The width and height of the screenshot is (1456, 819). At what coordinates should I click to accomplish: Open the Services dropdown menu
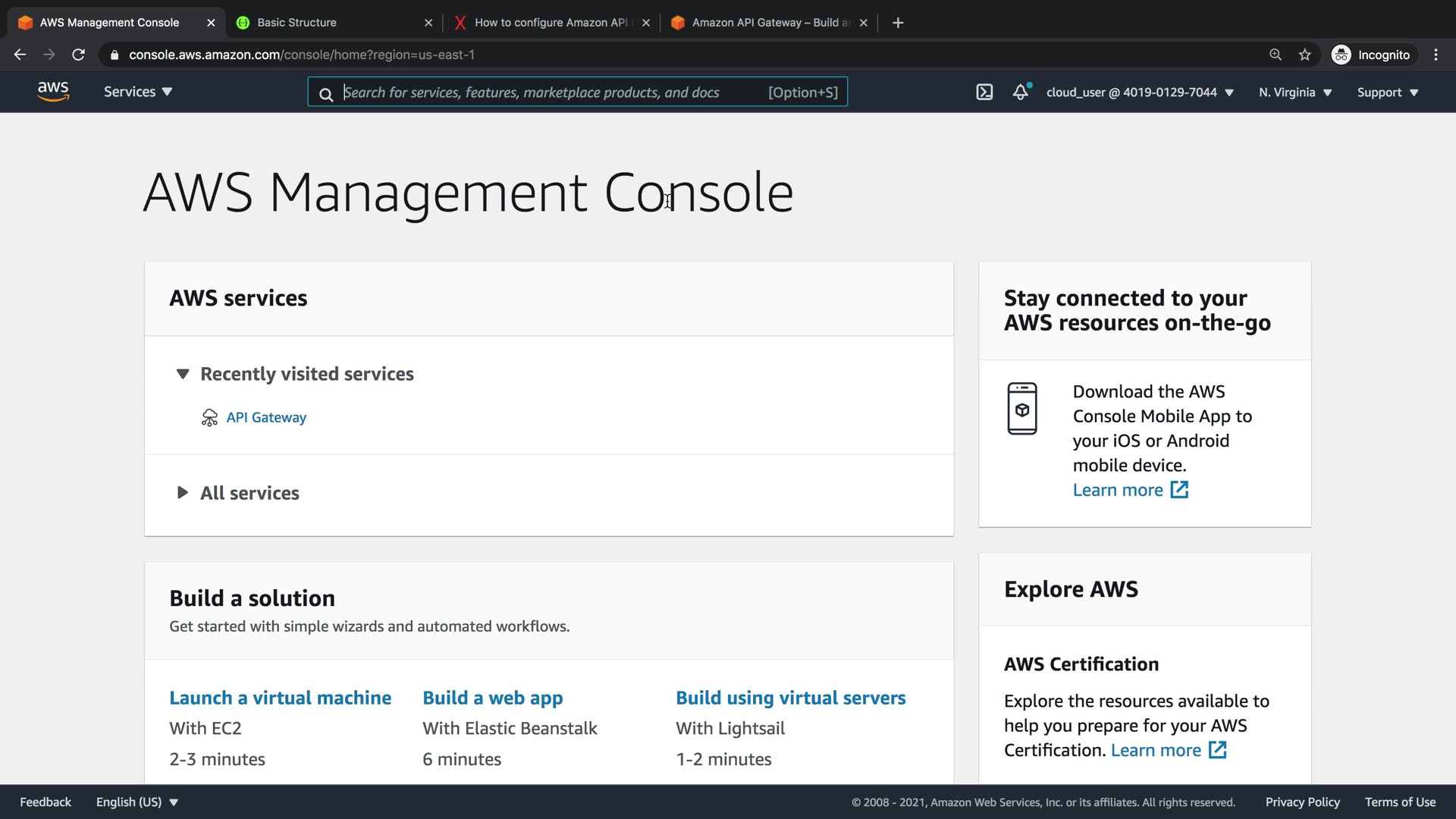(138, 92)
